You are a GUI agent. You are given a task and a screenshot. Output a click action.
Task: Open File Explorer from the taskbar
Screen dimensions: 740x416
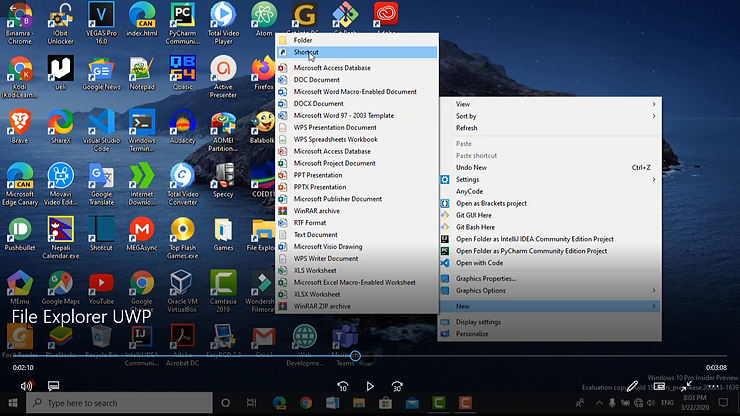pyautogui.click(x=359, y=403)
